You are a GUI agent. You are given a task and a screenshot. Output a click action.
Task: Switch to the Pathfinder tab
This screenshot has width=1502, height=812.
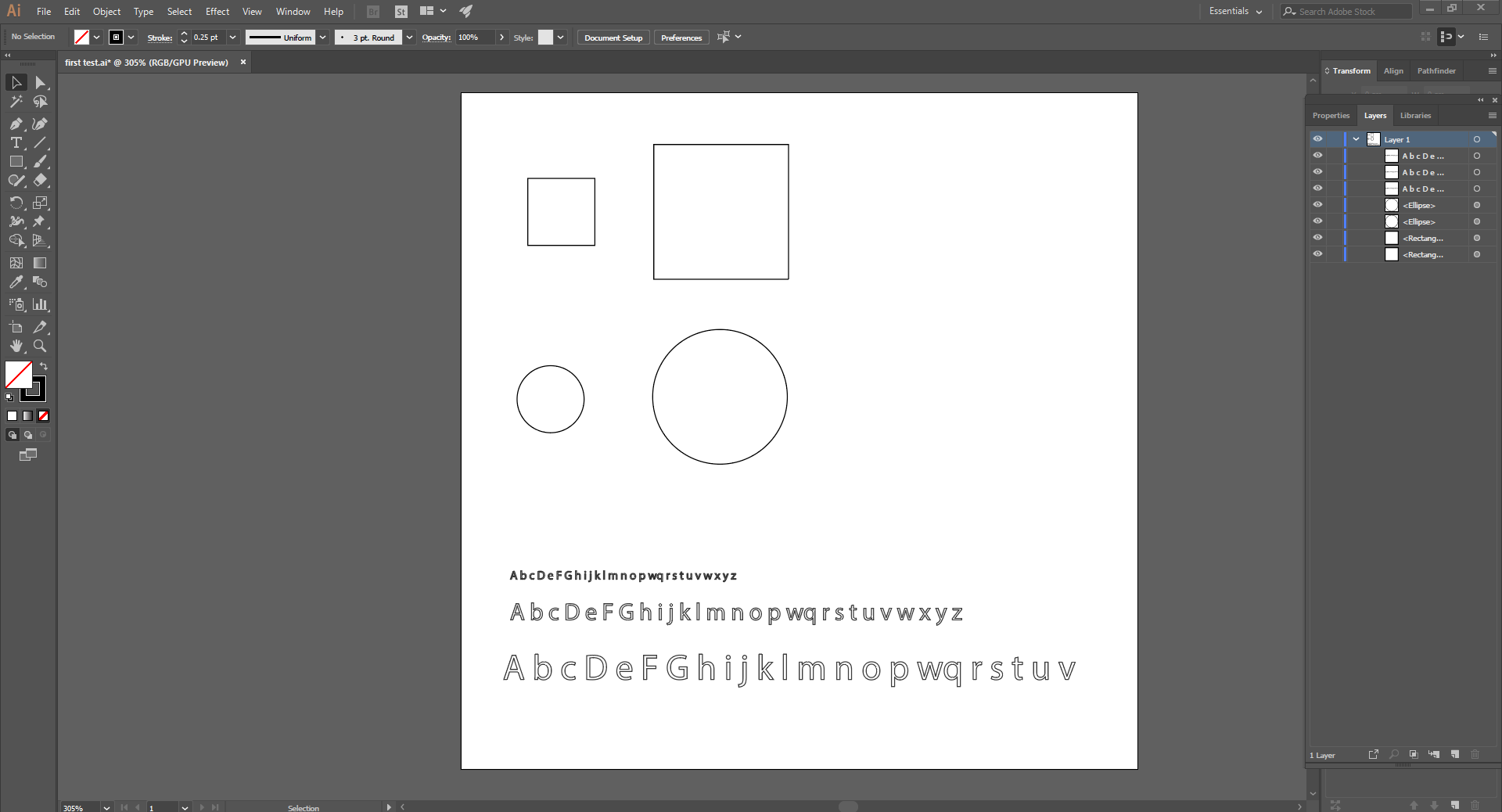click(1436, 71)
